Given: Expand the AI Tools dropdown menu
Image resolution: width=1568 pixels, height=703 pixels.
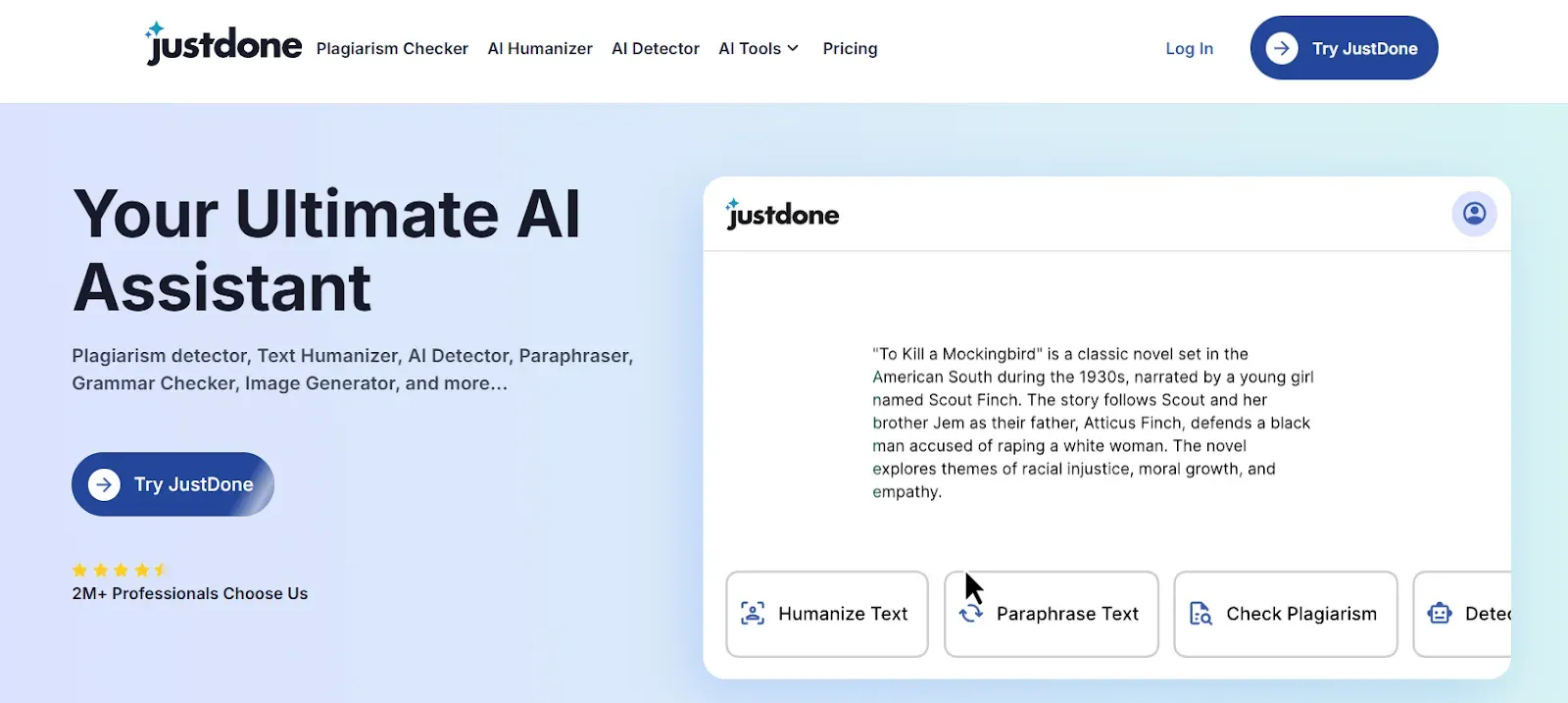Looking at the screenshot, I should tap(759, 48).
